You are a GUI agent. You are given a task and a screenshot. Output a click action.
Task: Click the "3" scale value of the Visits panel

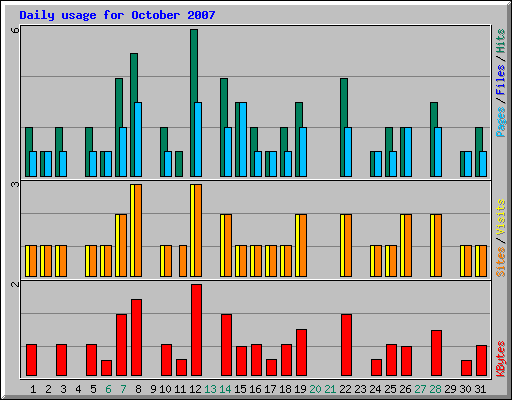pos(15,184)
